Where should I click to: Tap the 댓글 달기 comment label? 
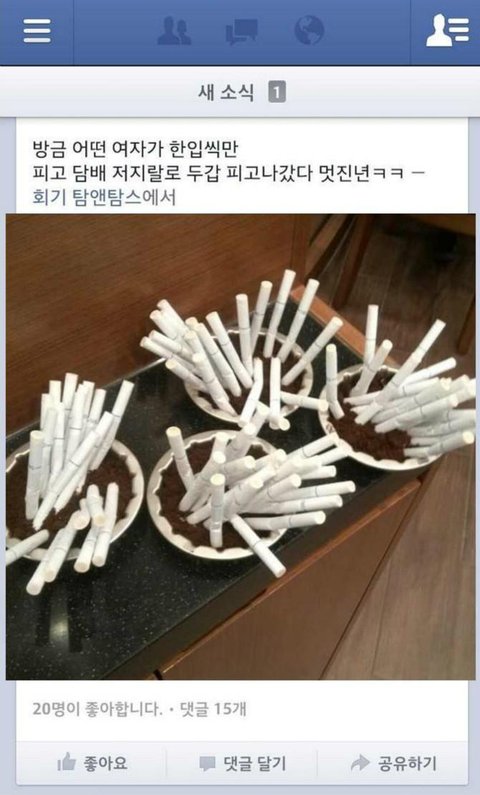coord(255,763)
